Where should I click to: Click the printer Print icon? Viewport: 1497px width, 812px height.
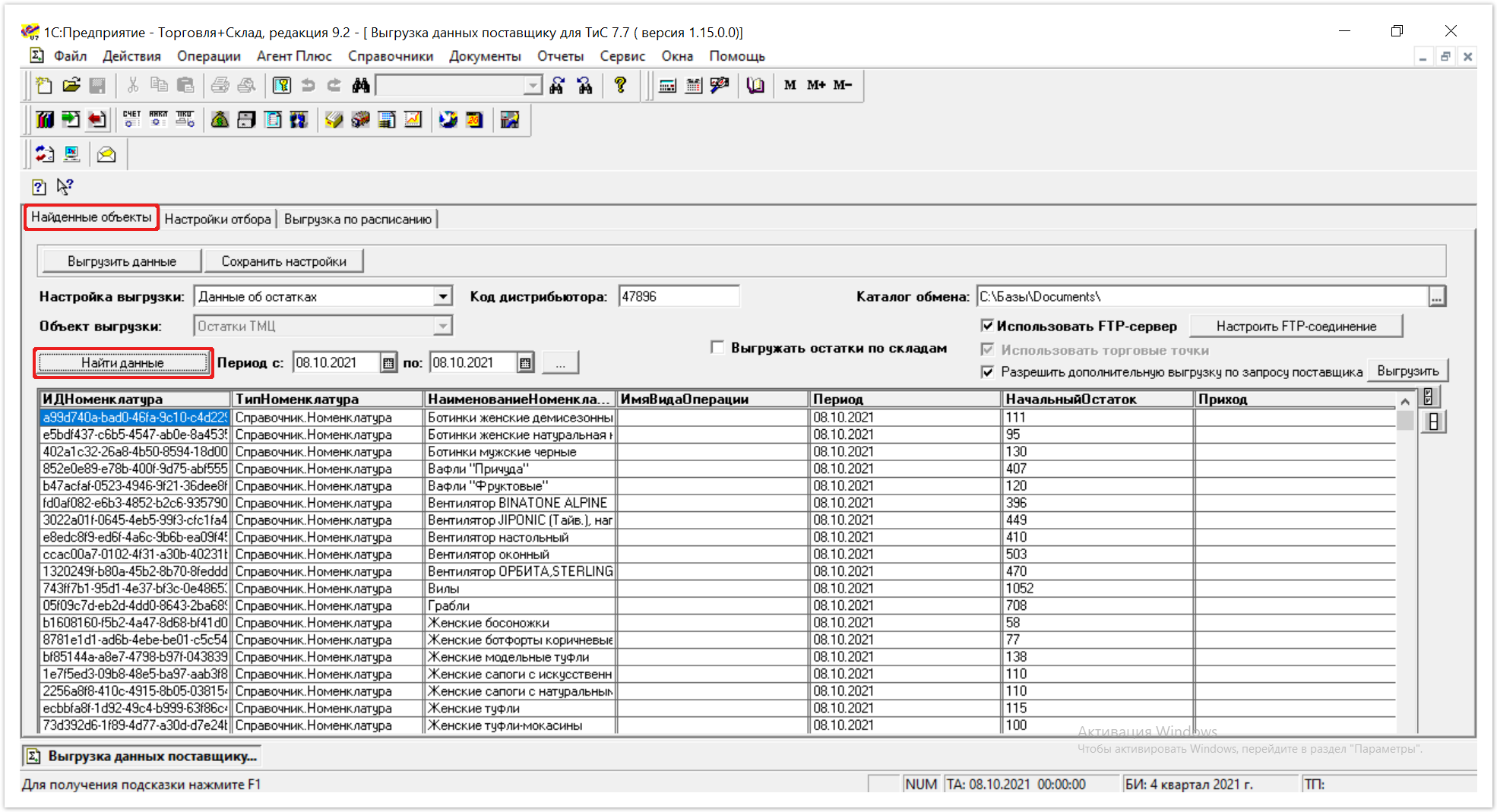pyautogui.click(x=220, y=85)
